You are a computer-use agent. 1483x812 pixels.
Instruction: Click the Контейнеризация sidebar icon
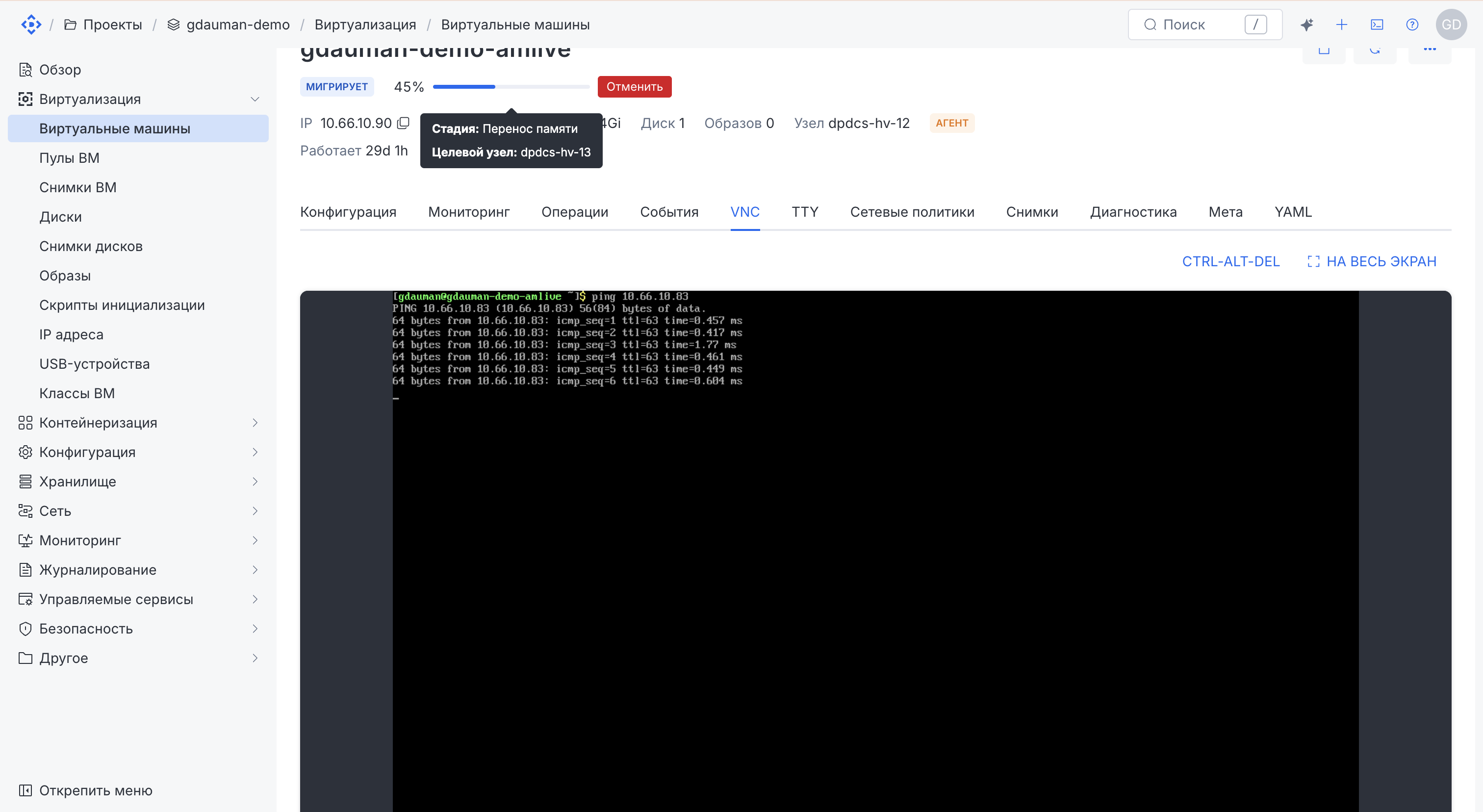26,422
